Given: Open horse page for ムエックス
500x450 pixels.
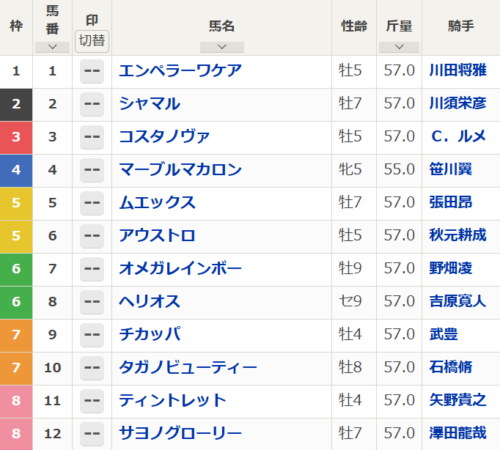Looking at the screenshot, I should pos(157,203).
